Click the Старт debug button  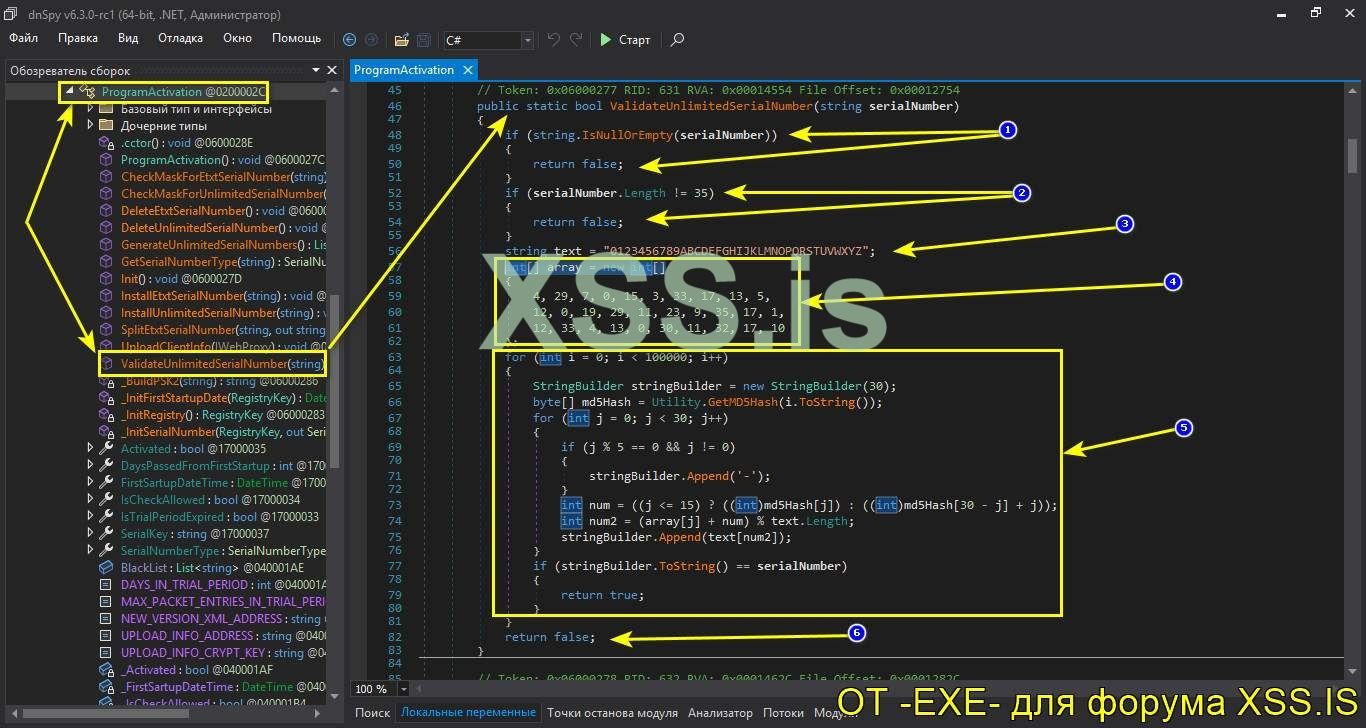[625, 40]
